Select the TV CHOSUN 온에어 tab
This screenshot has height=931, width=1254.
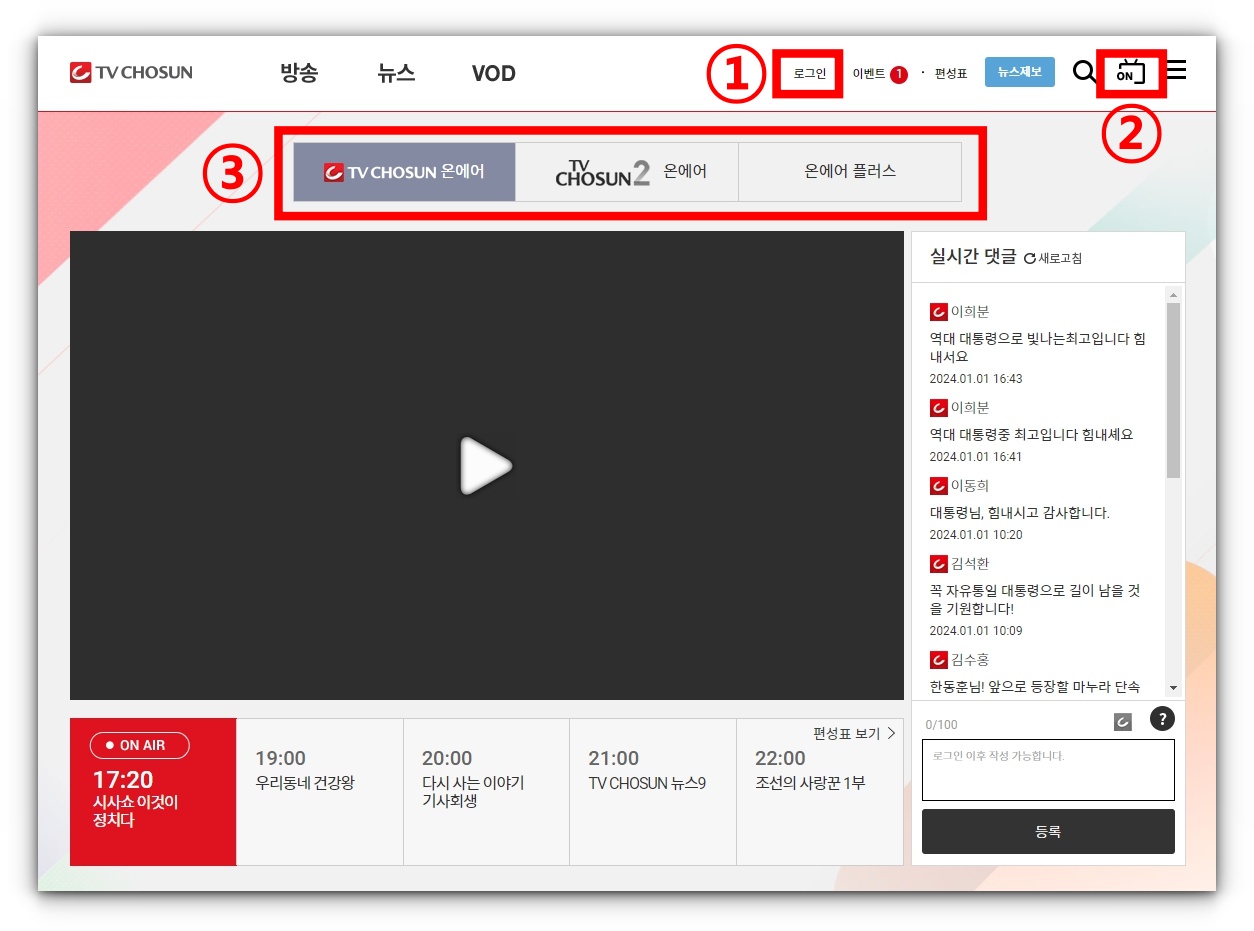(404, 172)
